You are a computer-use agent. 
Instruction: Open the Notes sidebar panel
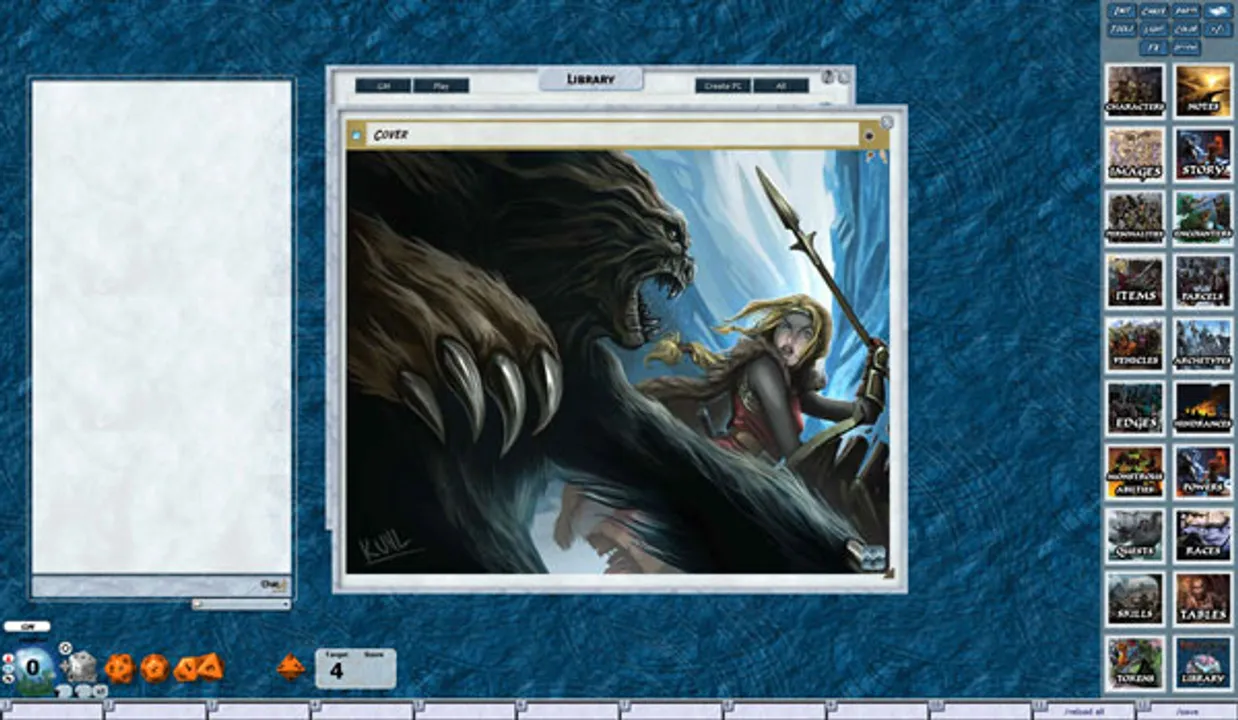click(1203, 91)
